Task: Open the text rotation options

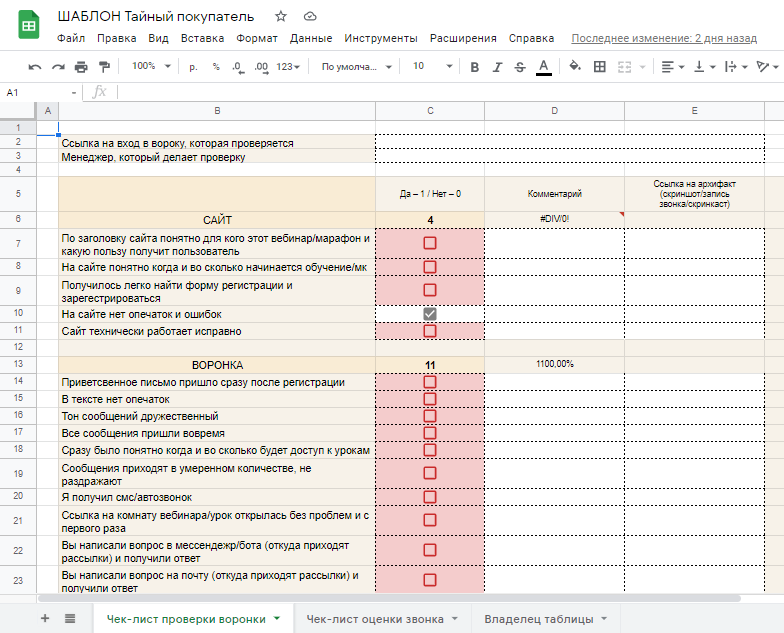Action: click(768, 66)
